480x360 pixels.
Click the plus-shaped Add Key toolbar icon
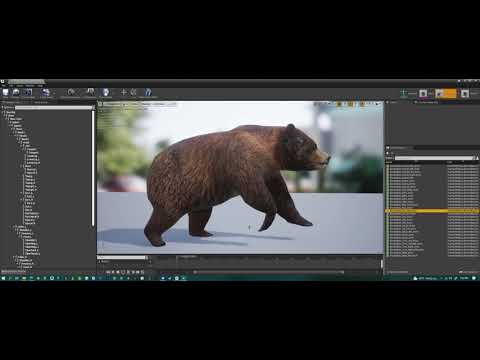pyautogui.click(x=124, y=92)
